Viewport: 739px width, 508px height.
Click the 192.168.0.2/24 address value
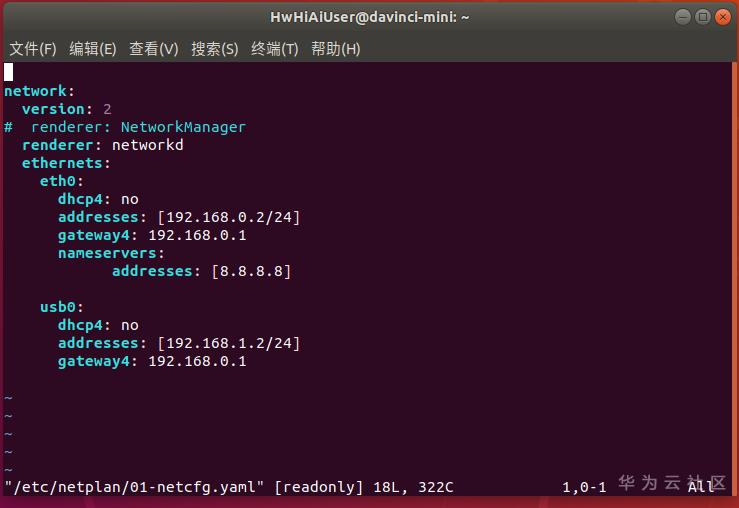pos(229,217)
